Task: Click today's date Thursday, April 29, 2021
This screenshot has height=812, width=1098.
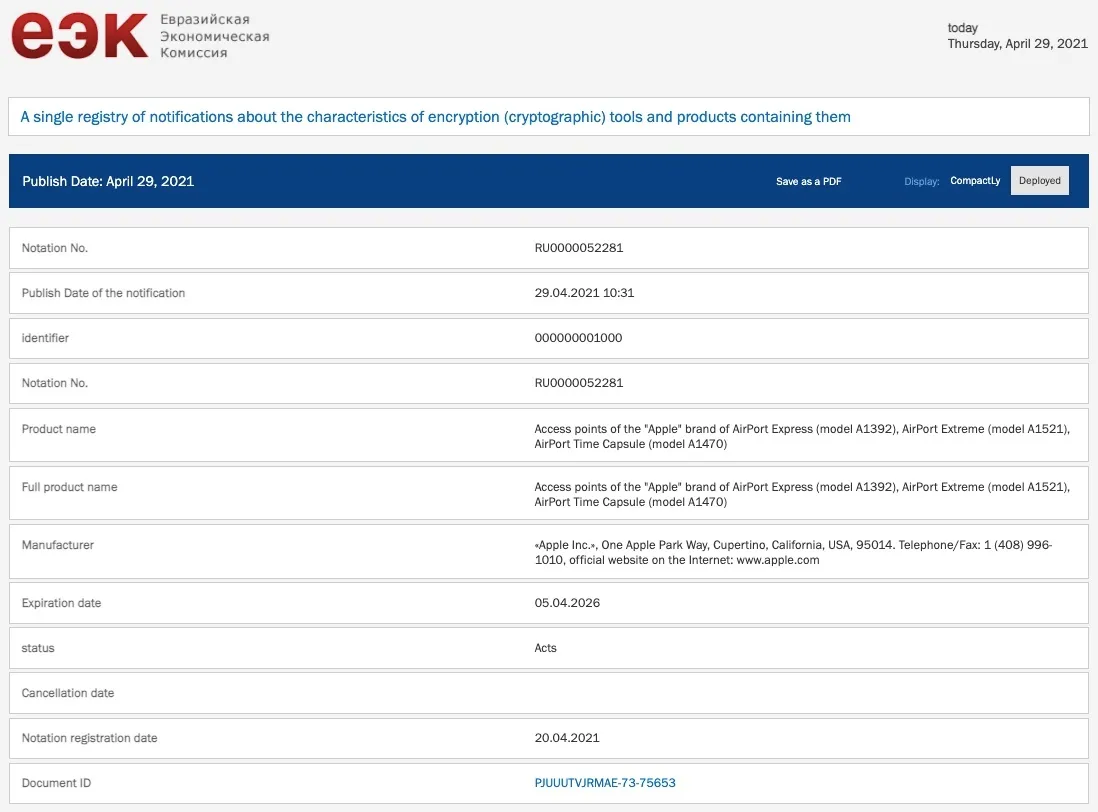Action: 1017,44
